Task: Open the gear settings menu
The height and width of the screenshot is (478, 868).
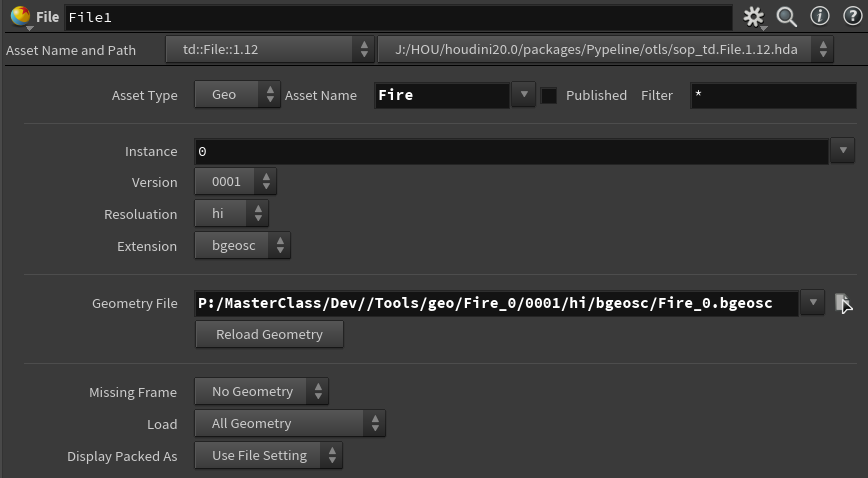Action: tap(753, 17)
